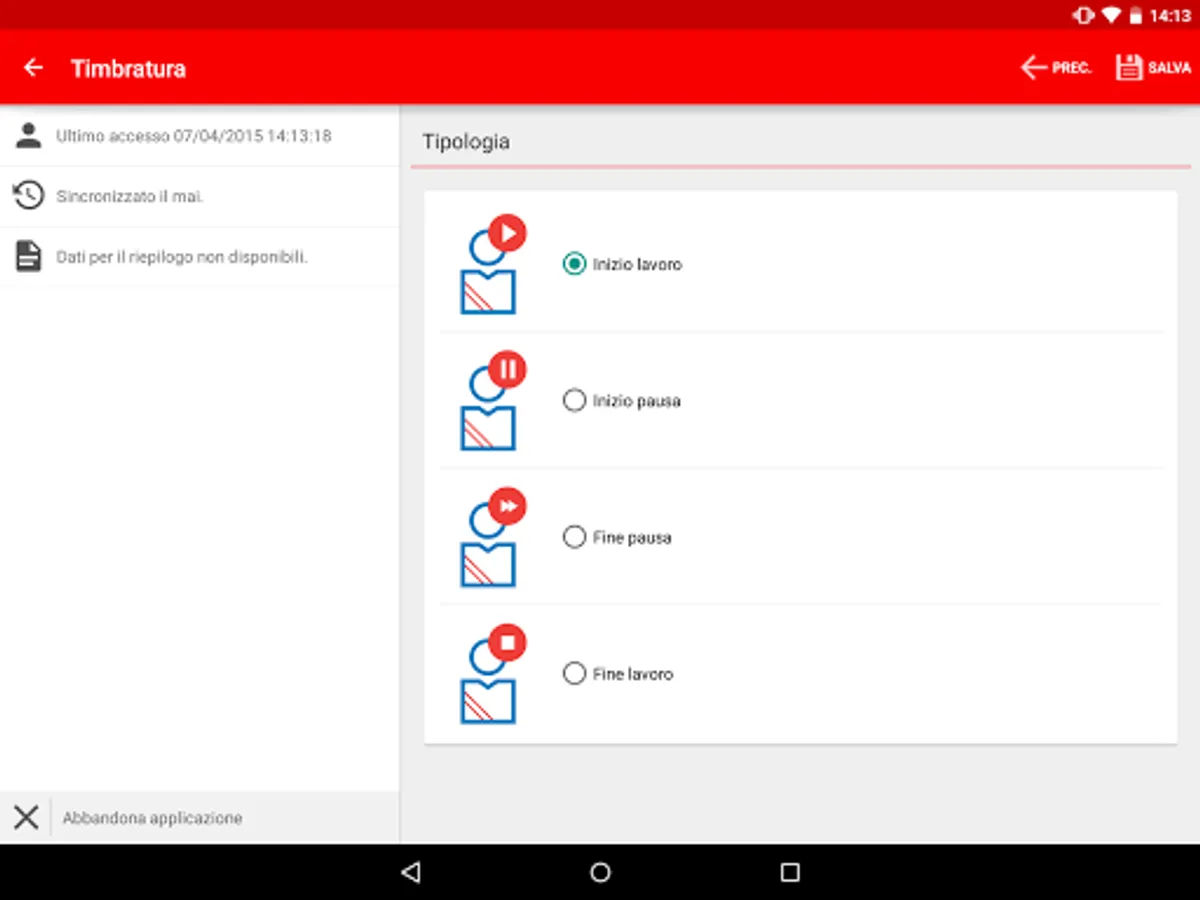Click the 14:13 clock in status bar
The height and width of the screenshot is (900, 1200).
point(1171,16)
